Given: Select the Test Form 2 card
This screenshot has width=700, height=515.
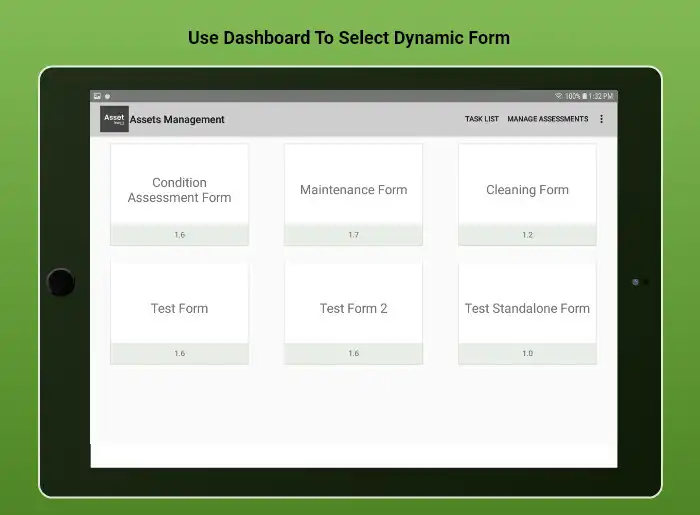Looking at the screenshot, I should tap(353, 308).
